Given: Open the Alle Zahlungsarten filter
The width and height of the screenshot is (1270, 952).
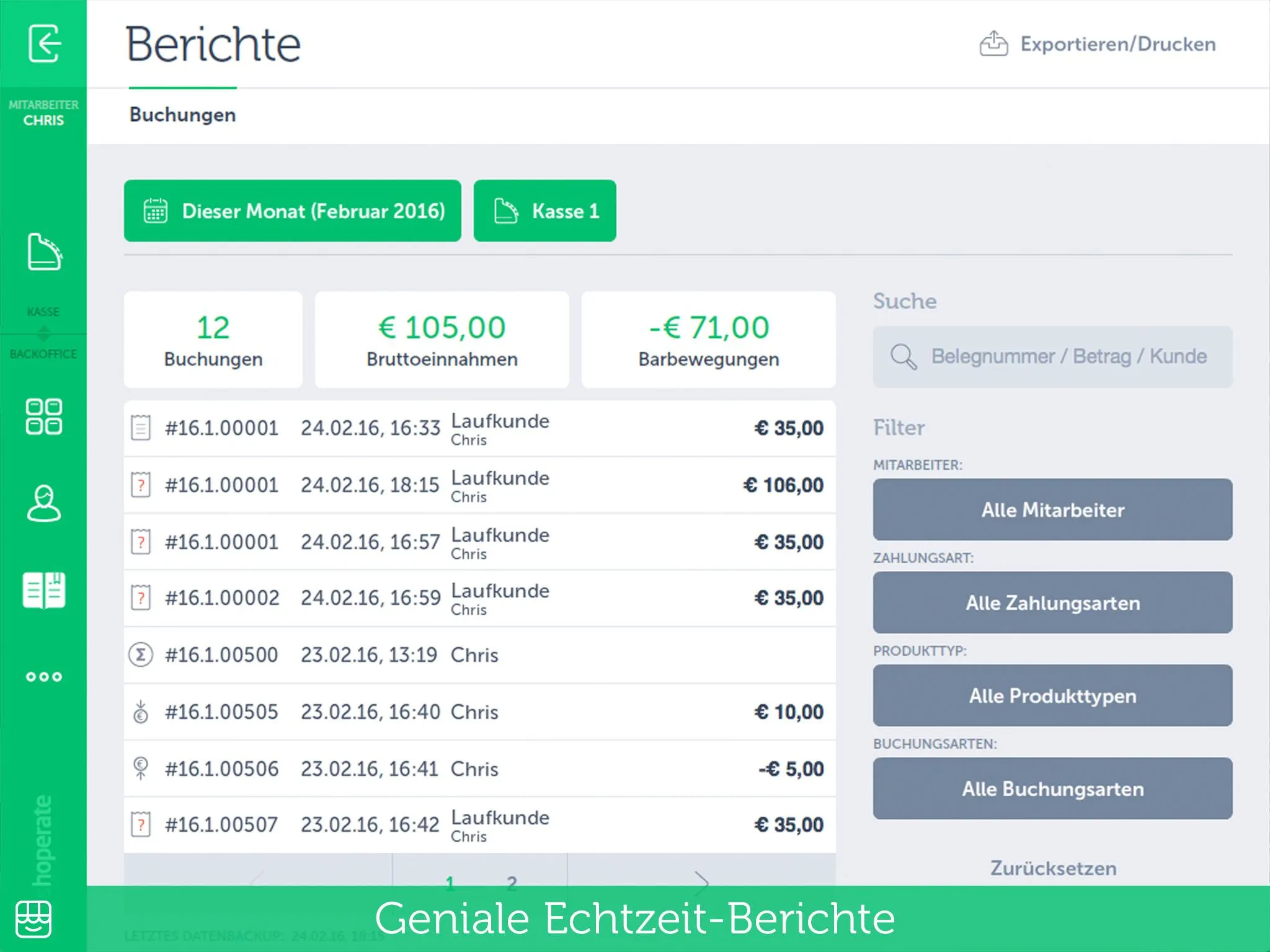Looking at the screenshot, I should 1053,602.
